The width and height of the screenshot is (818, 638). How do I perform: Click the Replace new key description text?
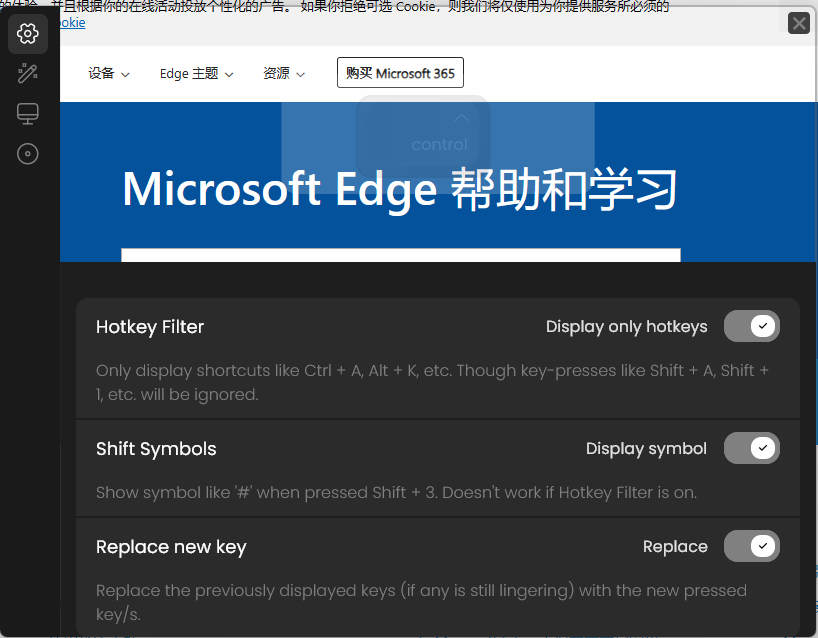422,603
